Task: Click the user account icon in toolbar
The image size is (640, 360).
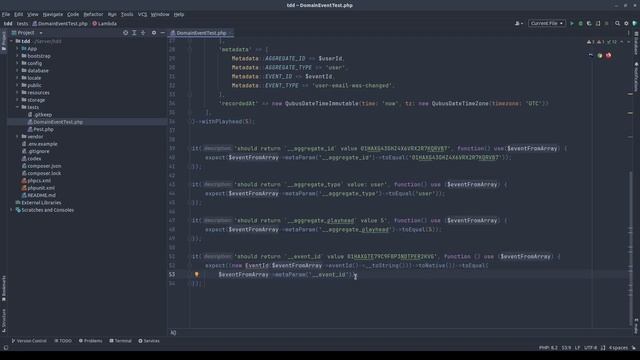Action: point(518,24)
